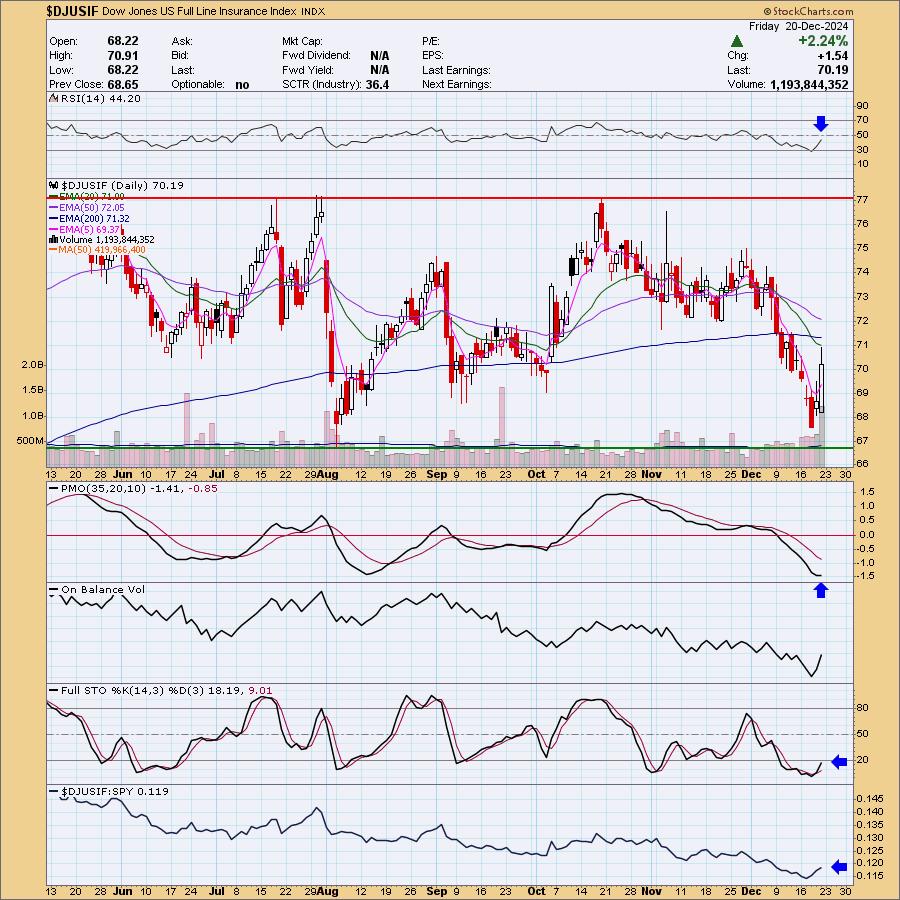Click the Fwd Yield N/A value
Viewport: 900px width, 900px height.
click(379, 70)
